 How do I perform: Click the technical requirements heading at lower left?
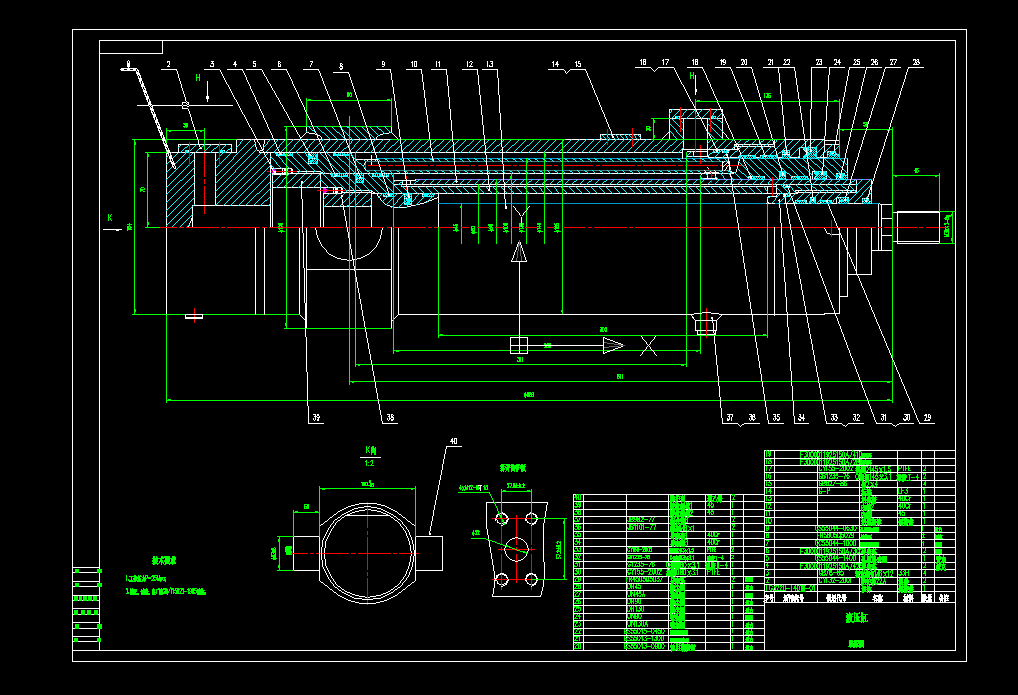click(164, 560)
